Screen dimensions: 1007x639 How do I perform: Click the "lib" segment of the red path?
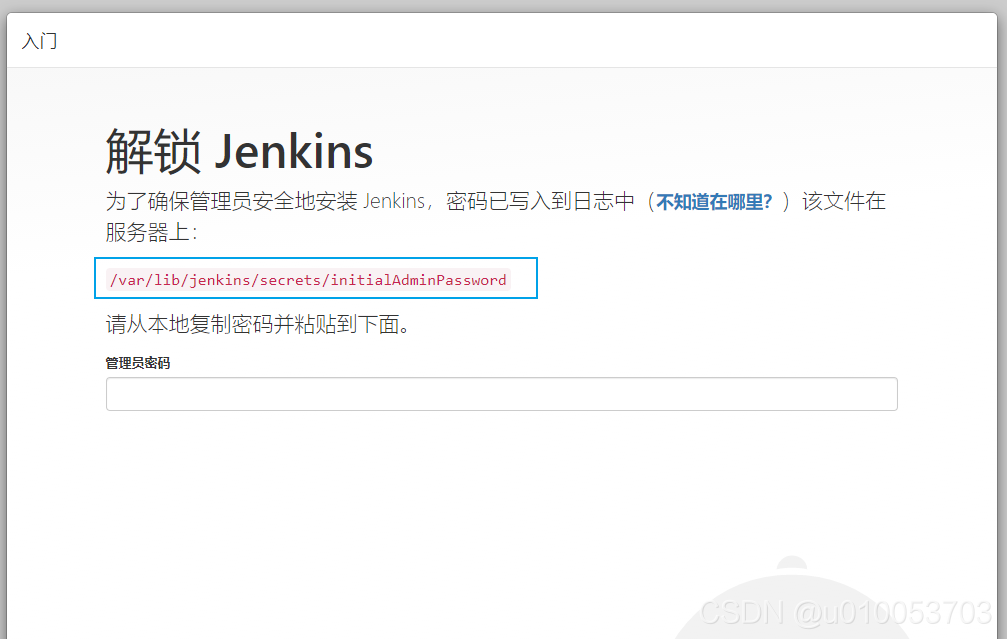166,280
